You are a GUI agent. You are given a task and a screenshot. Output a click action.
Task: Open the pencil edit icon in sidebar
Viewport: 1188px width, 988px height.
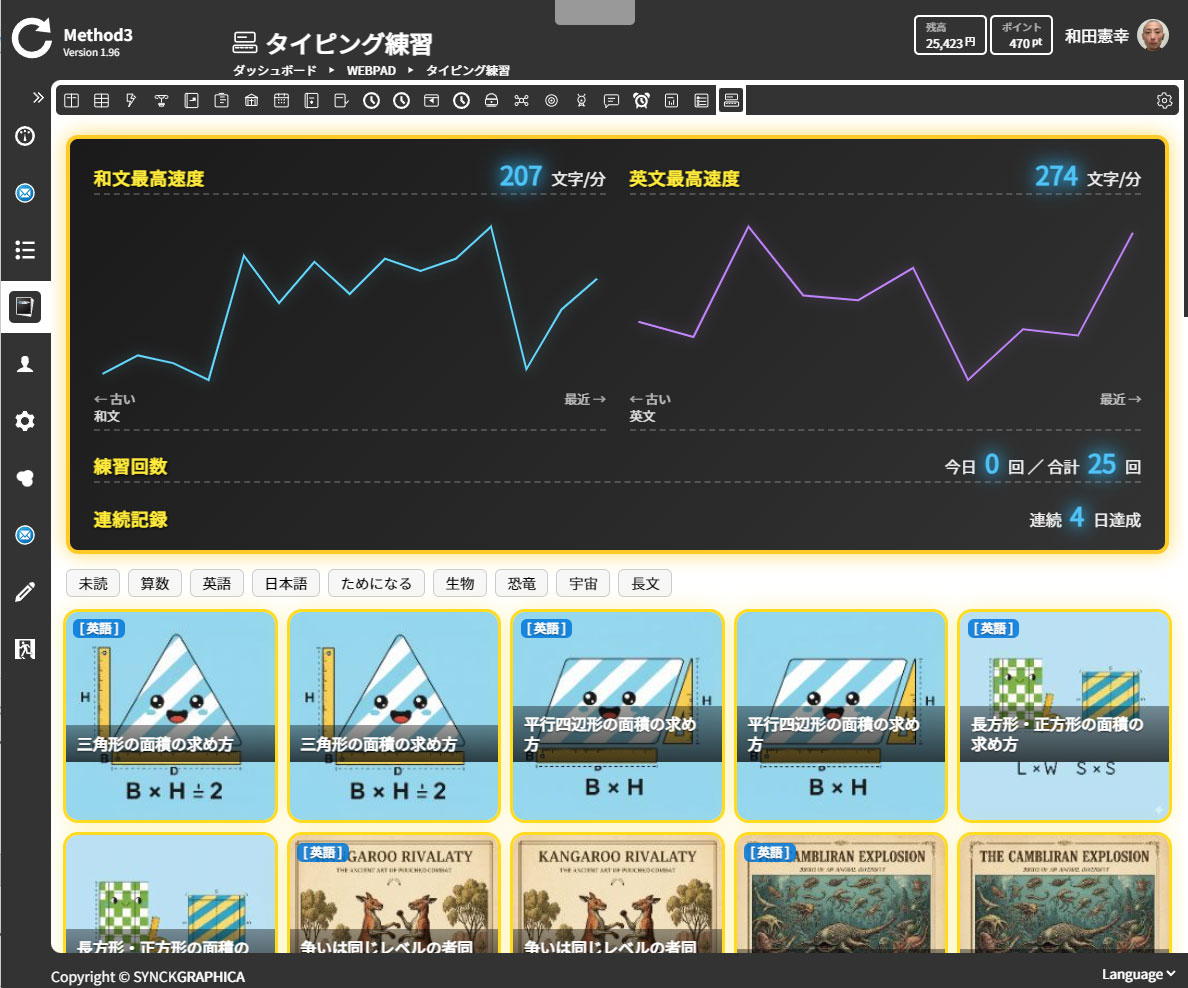click(x=26, y=592)
